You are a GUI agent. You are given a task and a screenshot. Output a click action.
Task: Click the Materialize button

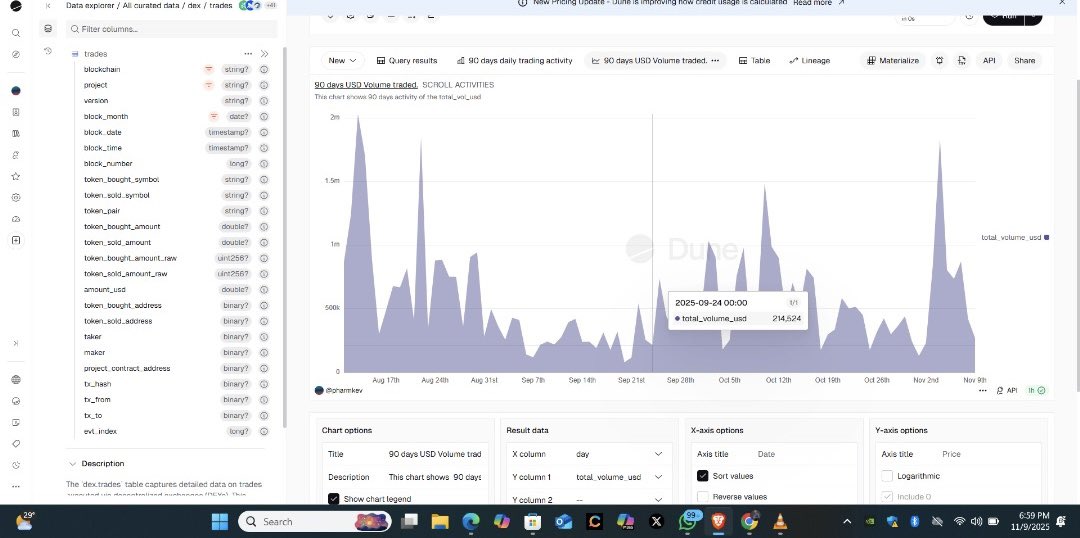click(893, 61)
